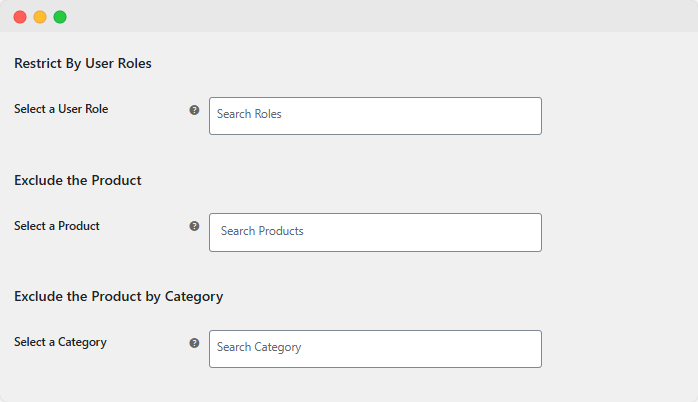Image resolution: width=698 pixels, height=402 pixels.
Task: Open the user roles search dropdown
Action: click(375, 115)
